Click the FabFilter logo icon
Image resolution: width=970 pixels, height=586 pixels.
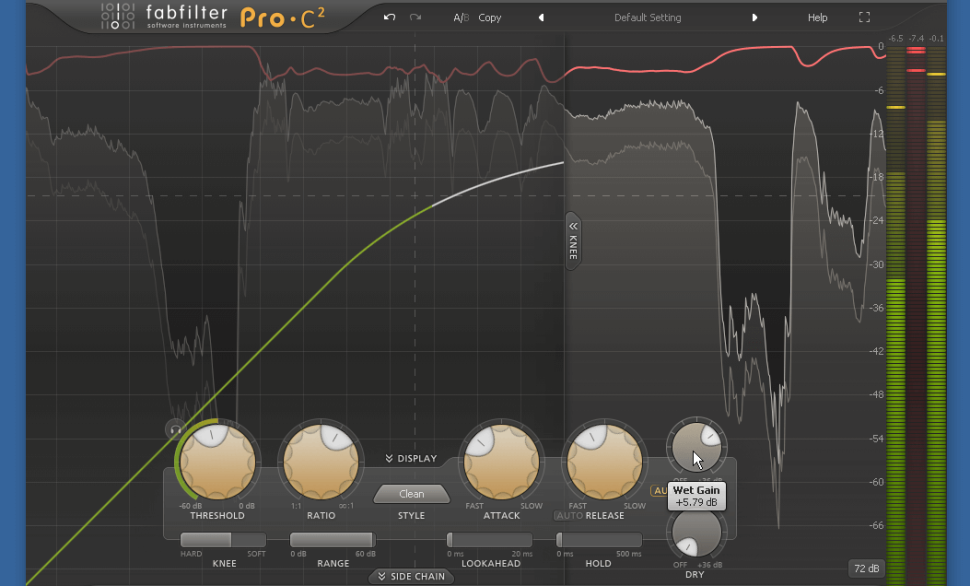click(x=118, y=16)
